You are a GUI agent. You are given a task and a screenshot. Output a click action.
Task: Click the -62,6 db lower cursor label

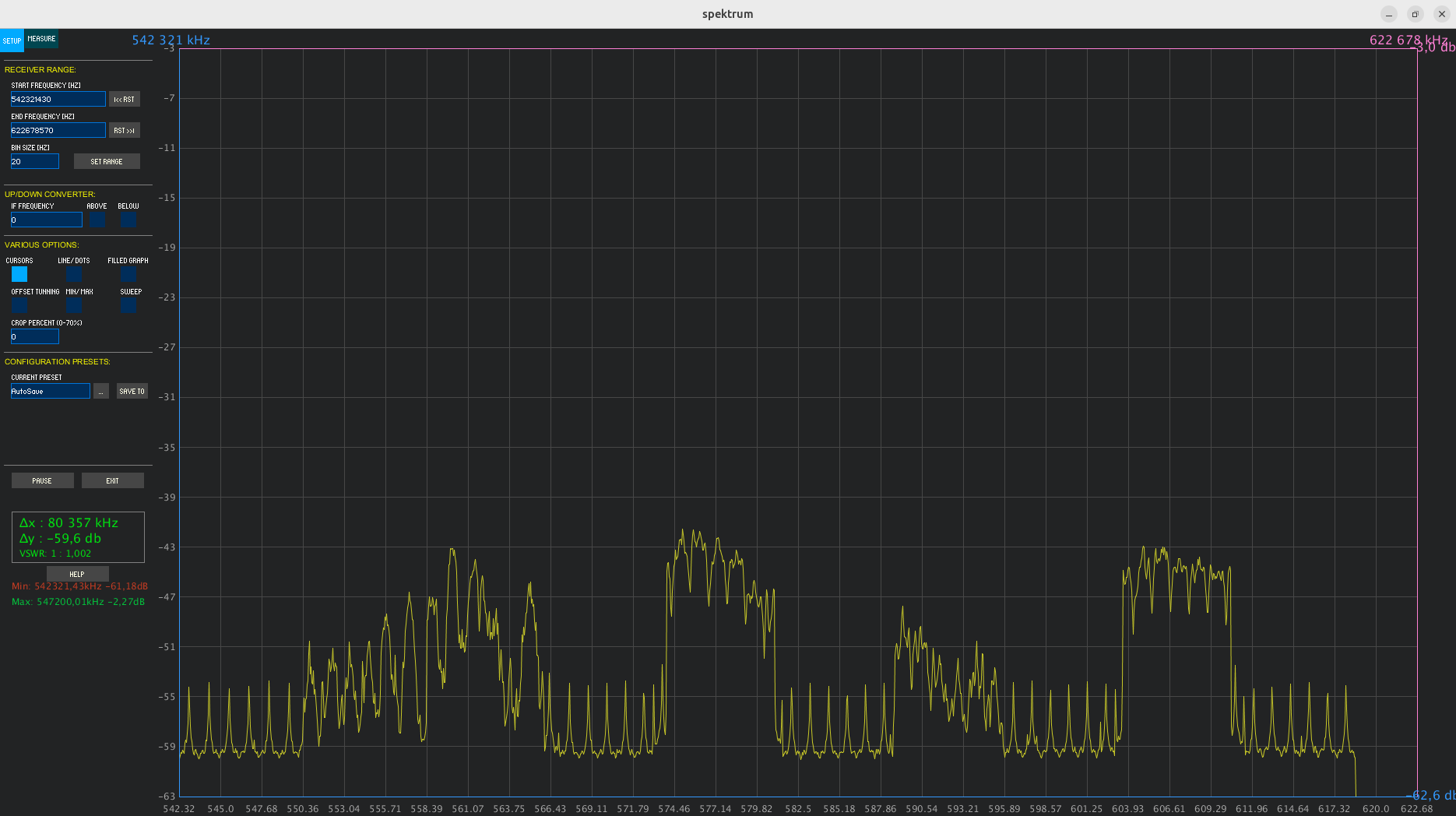click(1430, 795)
